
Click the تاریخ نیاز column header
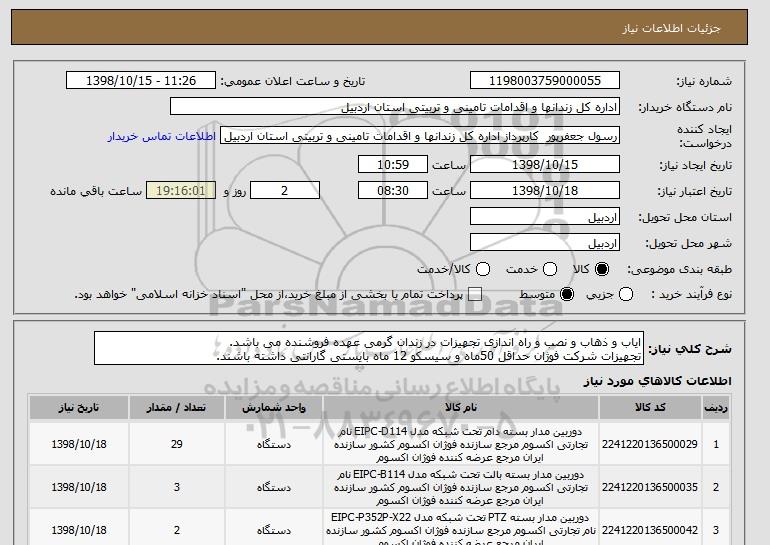click(x=79, y=408)
